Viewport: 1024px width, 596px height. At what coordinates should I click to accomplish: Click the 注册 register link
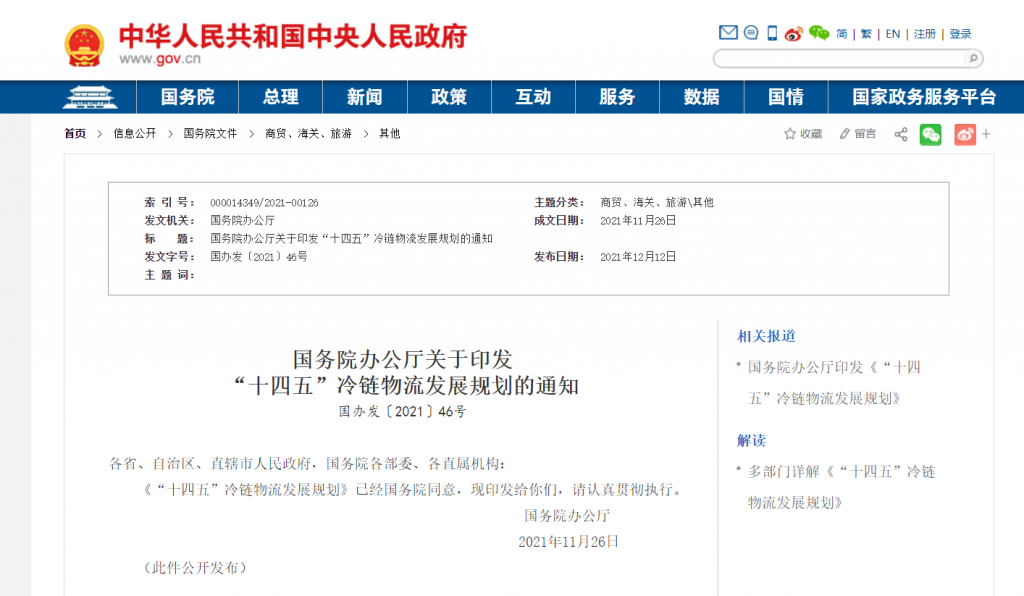pos(922,32)
